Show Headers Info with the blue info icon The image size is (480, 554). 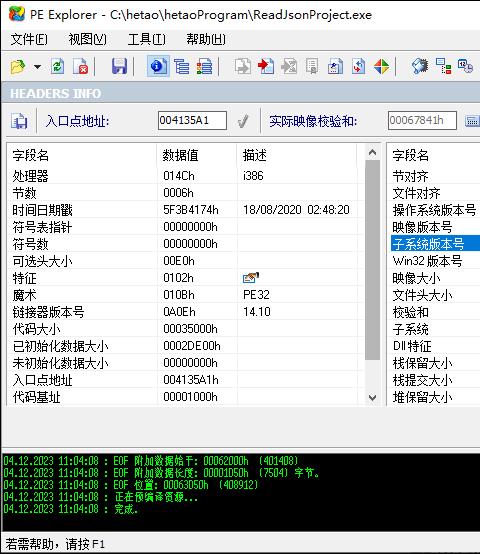tap(158, 66)
